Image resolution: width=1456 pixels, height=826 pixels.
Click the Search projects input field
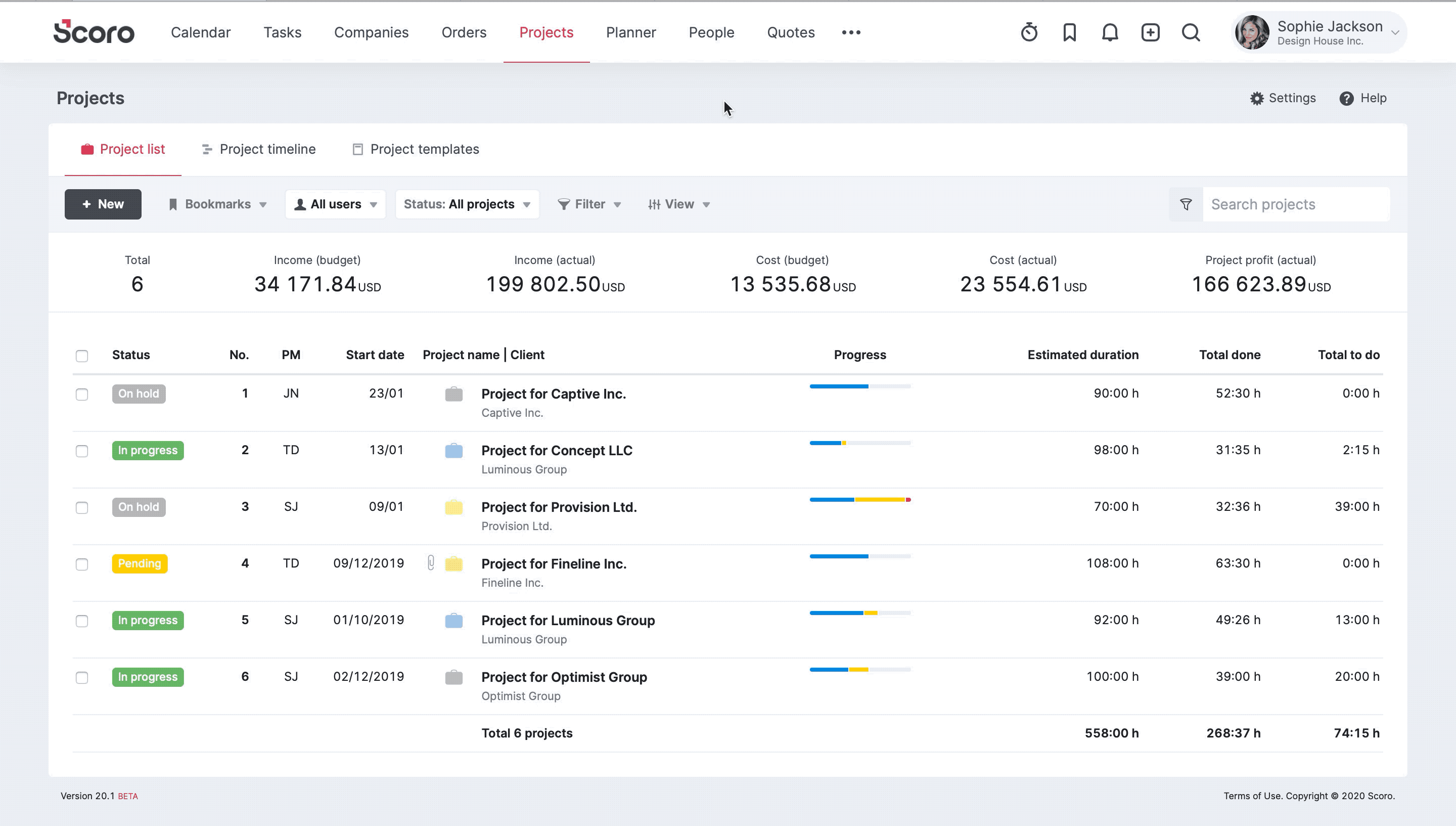click(x=1296, y=204)
